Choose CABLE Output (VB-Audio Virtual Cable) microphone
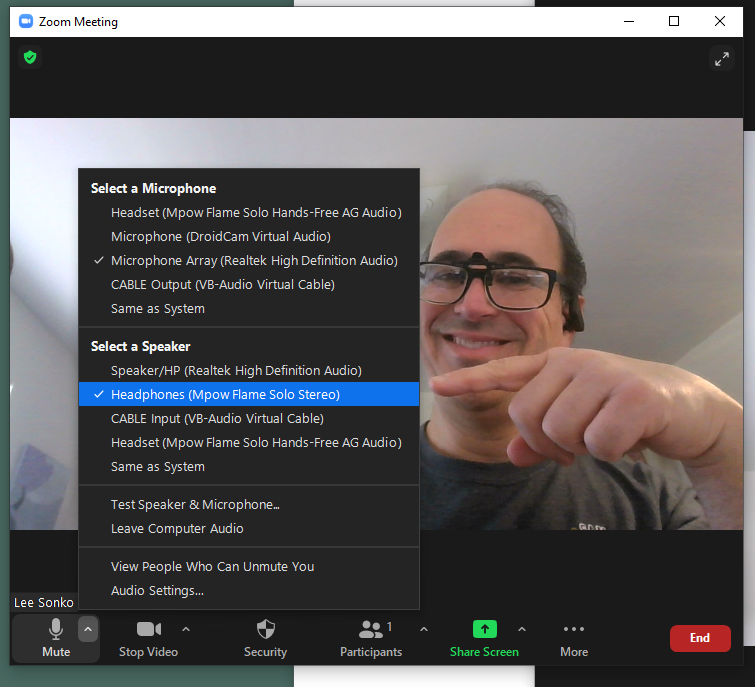The image size is (755, 687). point(249,285)
